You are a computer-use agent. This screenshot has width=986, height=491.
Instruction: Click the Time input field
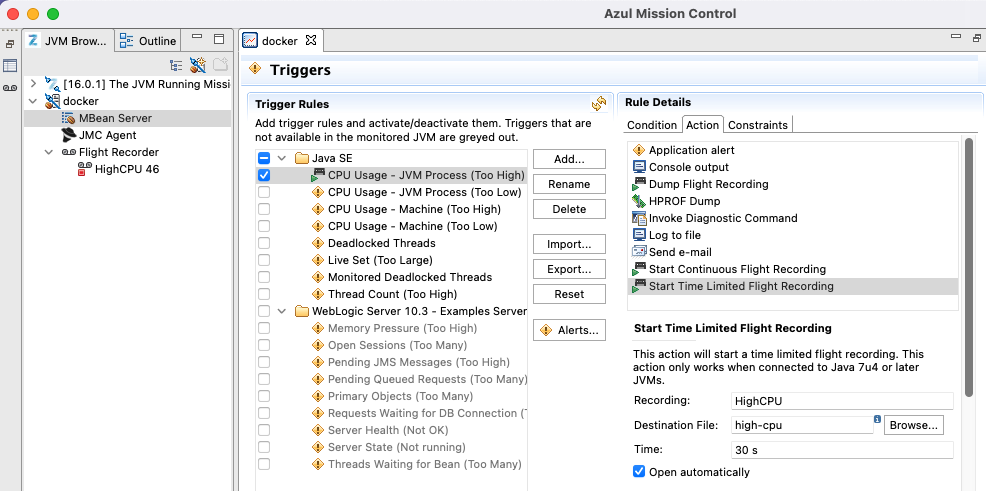tap(840, 451)
